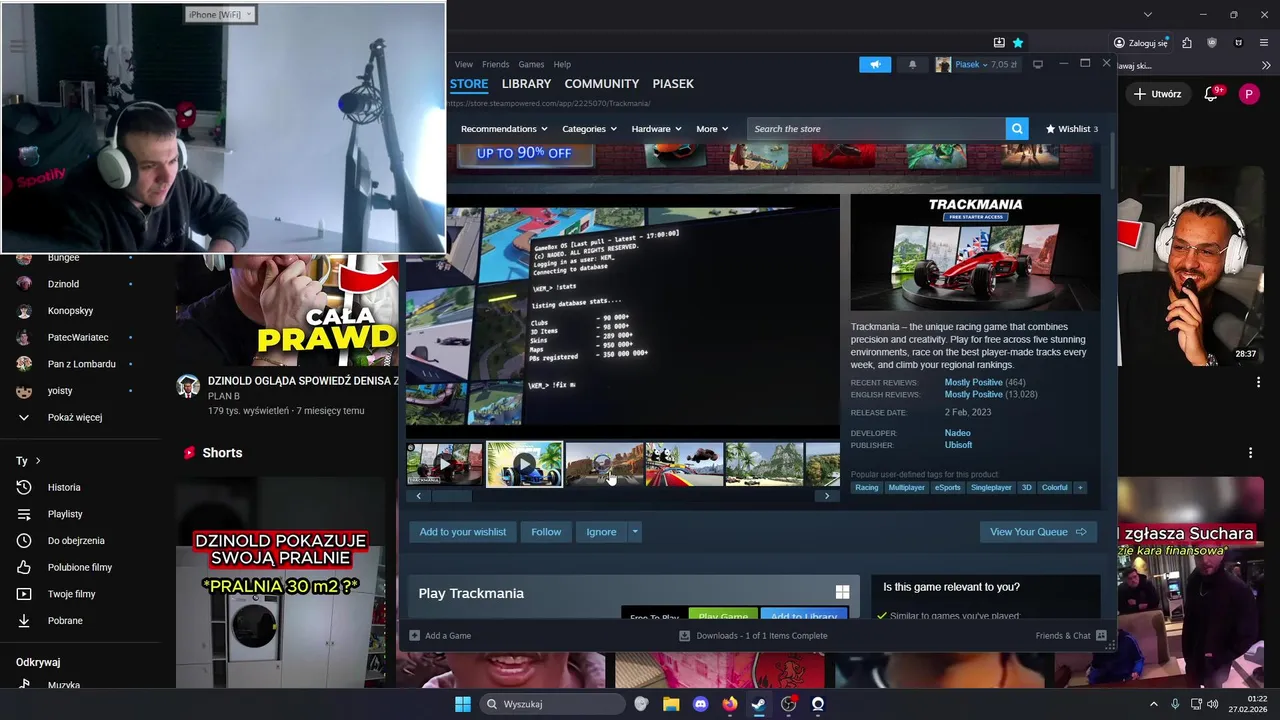Open the Steam View menu
The height and width of the screenshot is (720, 1280).
(464, 64)
